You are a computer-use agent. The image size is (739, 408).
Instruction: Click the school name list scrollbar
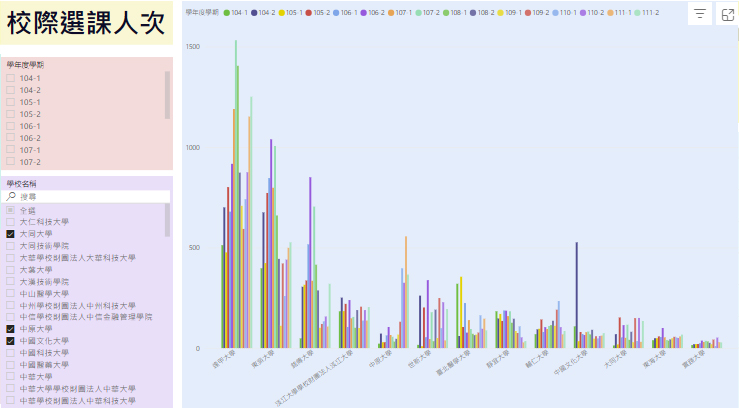click(167, 221)
